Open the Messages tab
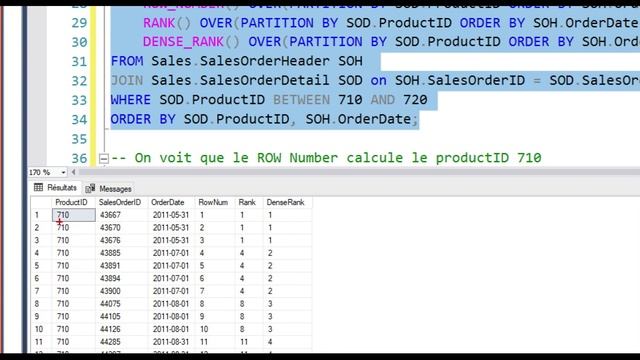The height and width of the screenshot is (360, 640). pyautogui.click(x=109, y=189)
